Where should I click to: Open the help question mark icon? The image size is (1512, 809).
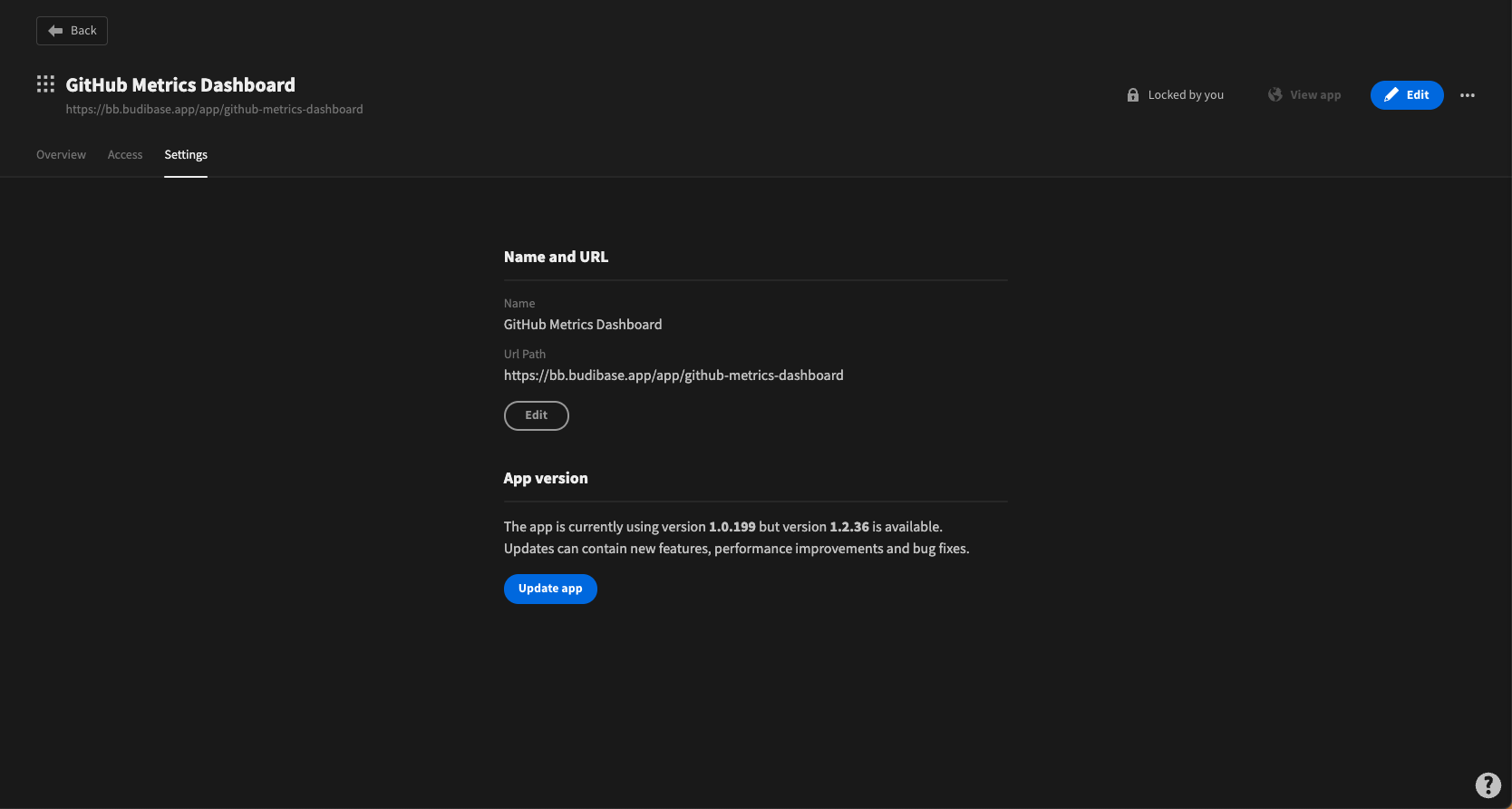click(x=1488, y=785)
